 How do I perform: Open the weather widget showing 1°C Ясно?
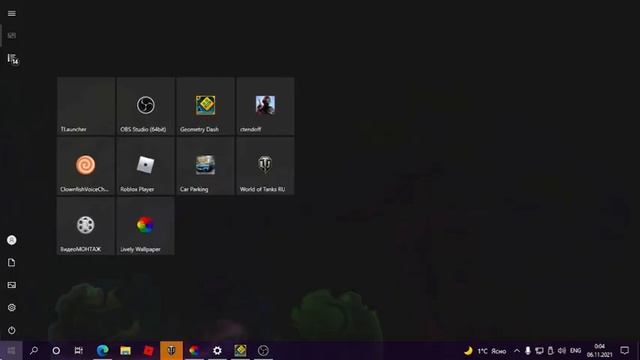click(485, 351)
